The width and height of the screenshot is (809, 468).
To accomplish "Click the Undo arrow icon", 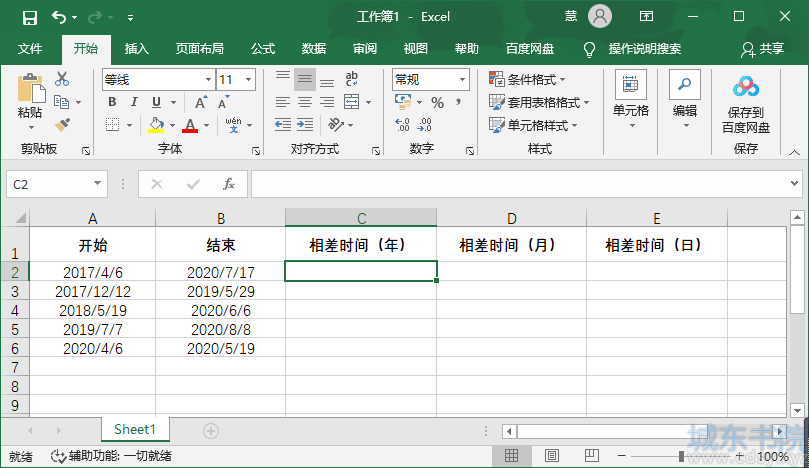I will click(58, 18).
